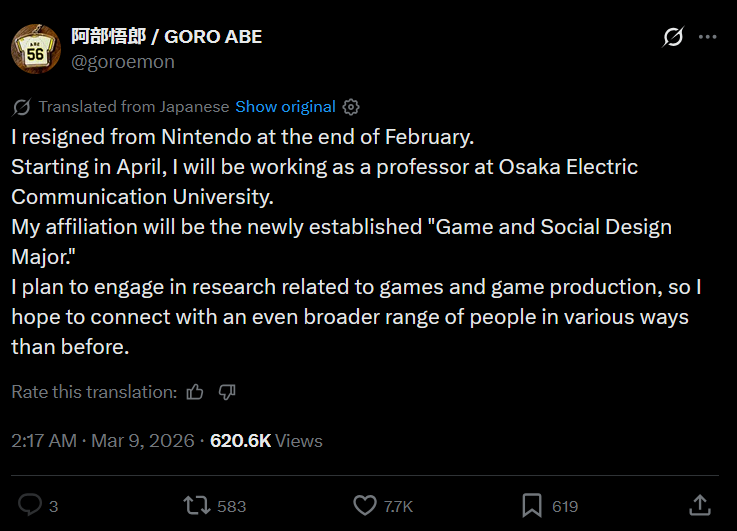Click the repost arrows icon
The height and width of the screenshot is (531, 737).
coord(196,505)
